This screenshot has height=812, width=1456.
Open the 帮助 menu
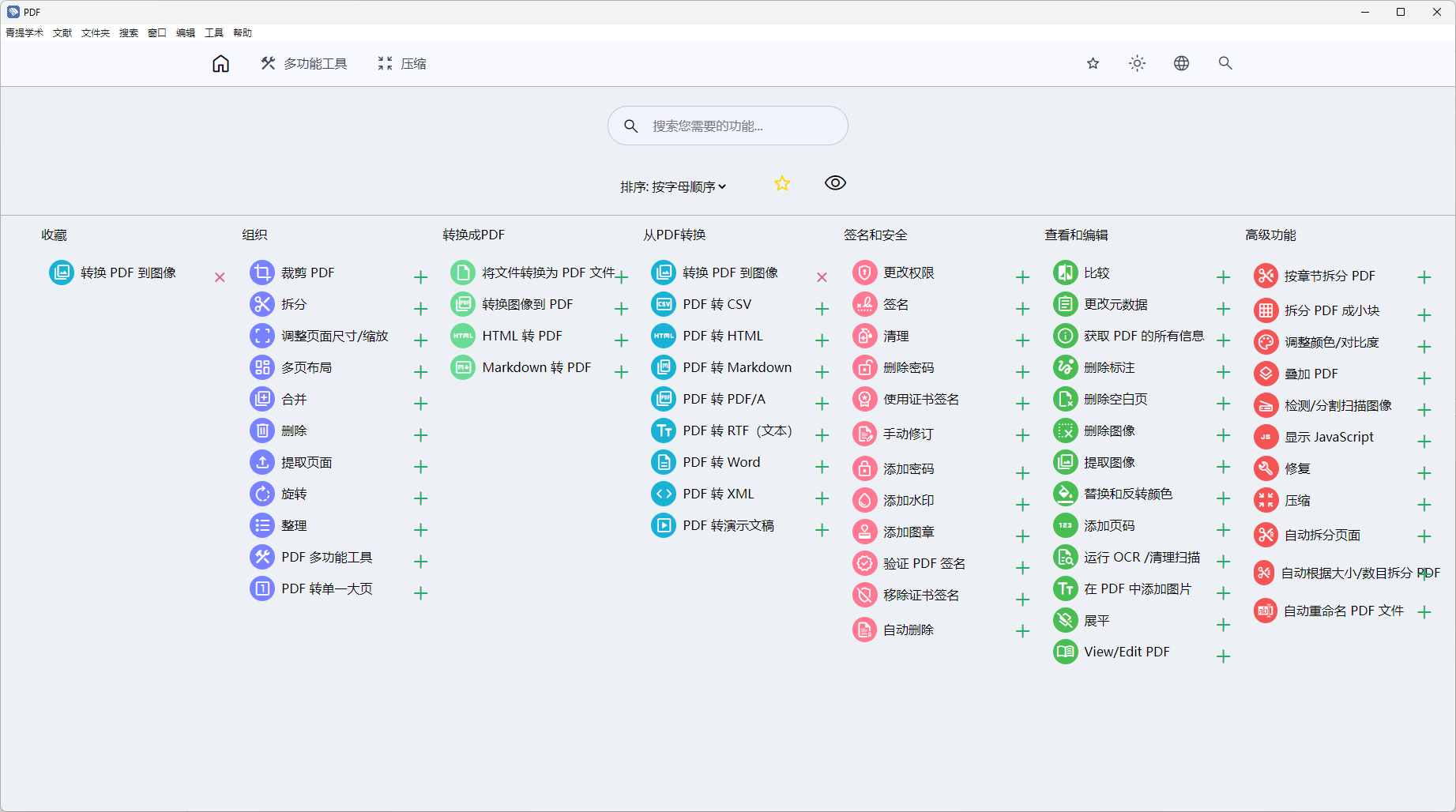pos(243,33)
